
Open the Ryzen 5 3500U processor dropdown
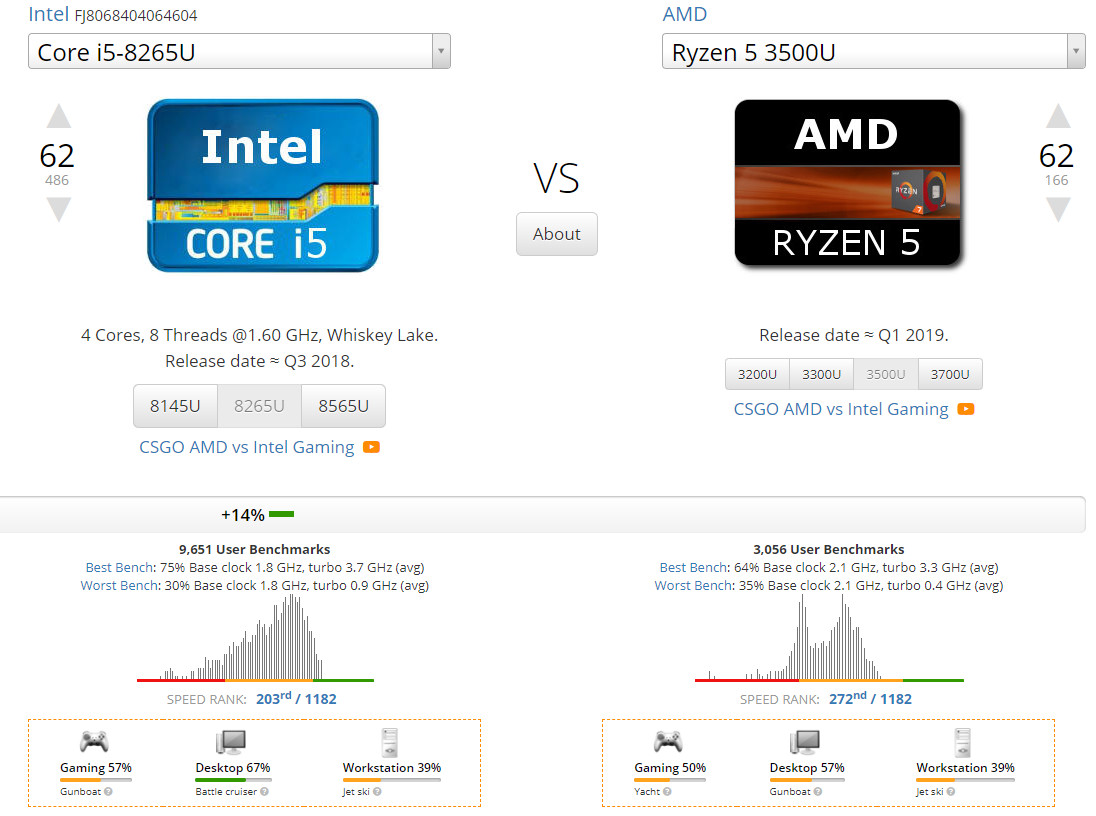click(873, 52)
